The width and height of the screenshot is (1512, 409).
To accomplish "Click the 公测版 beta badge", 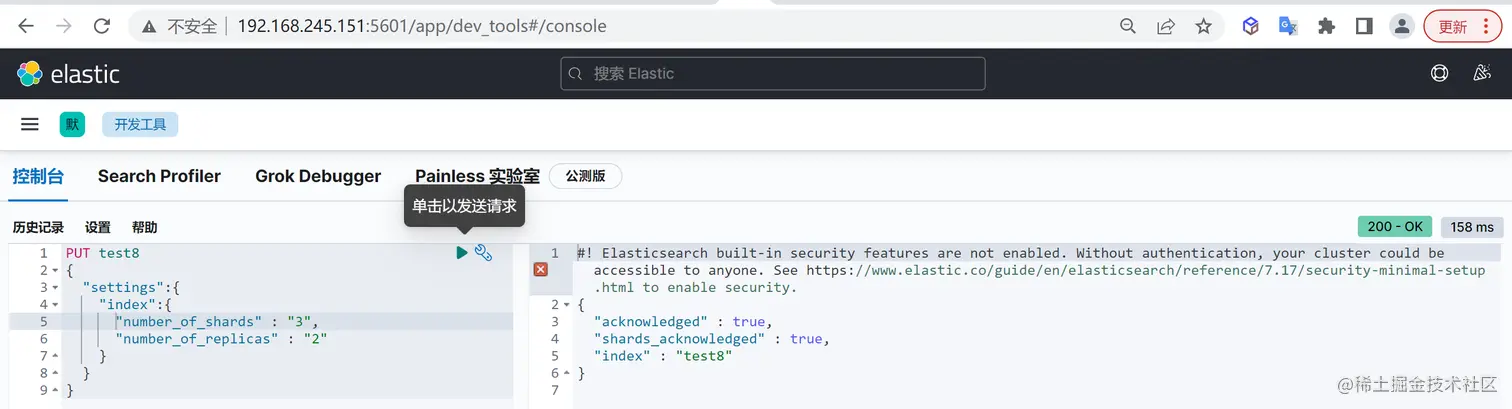I will pos(585,176).
